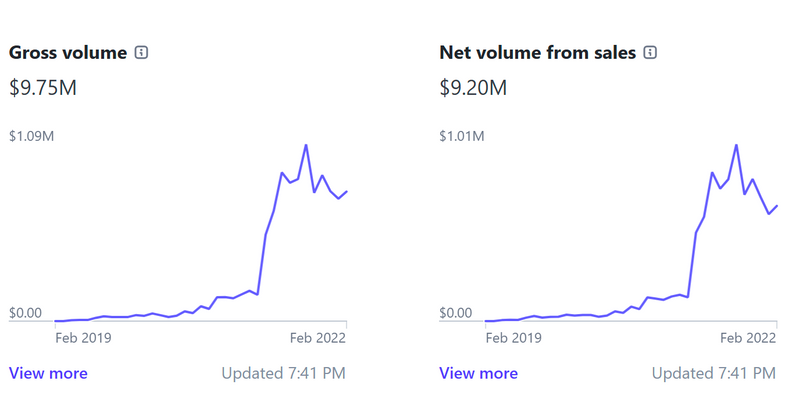Image resolution: width=799 pixels, height=416 pixels.
Task: Click the $0.00 label on Net volume chart
Action: 455,313
